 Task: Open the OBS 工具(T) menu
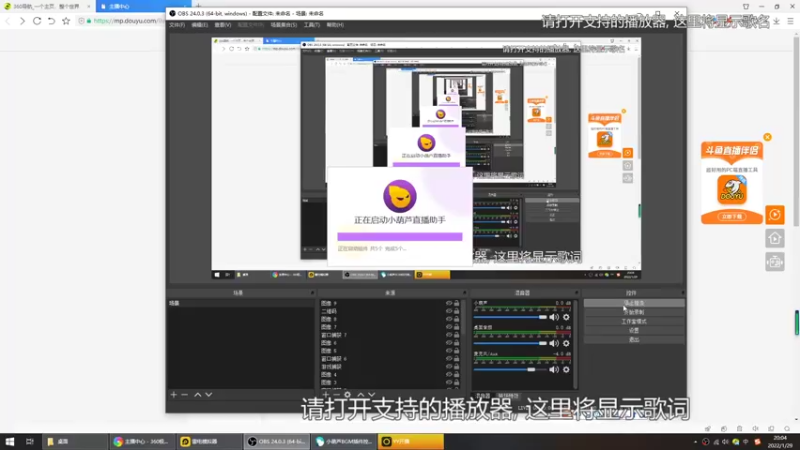(x=312, y=24)
